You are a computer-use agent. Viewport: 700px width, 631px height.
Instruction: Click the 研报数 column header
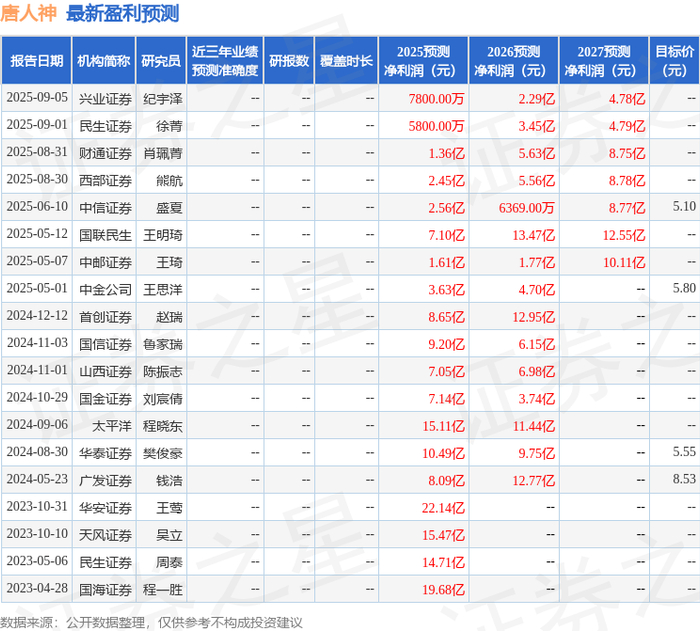point(289,61)
